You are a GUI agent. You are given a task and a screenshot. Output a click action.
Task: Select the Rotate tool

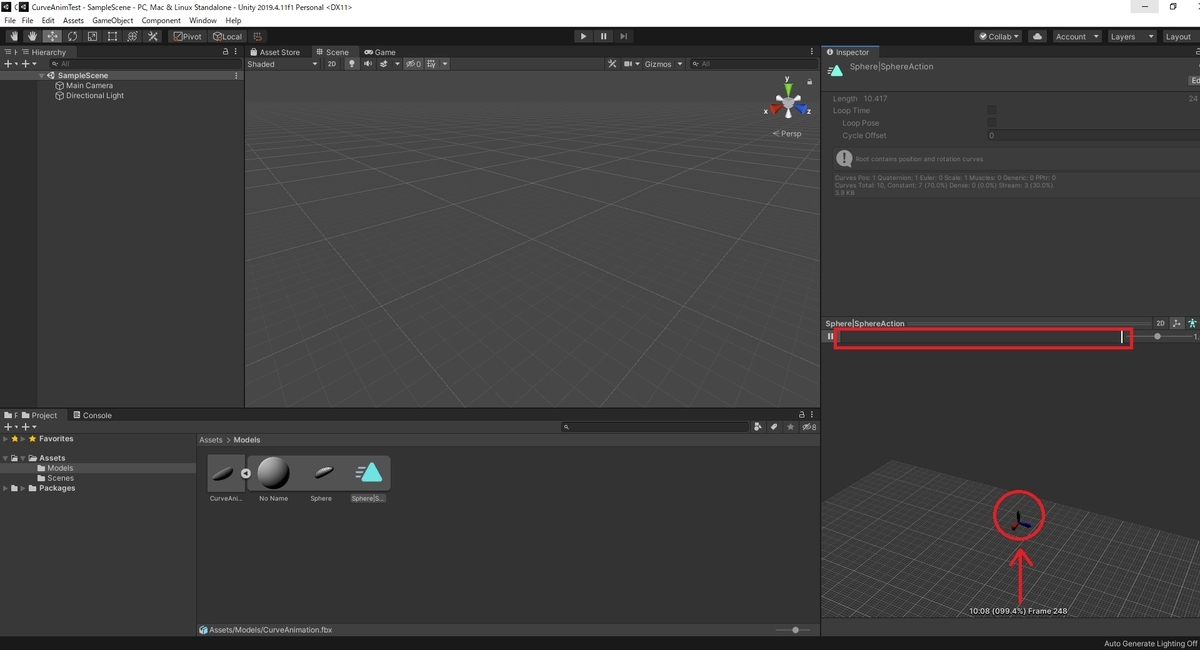[x=72, y=36]
